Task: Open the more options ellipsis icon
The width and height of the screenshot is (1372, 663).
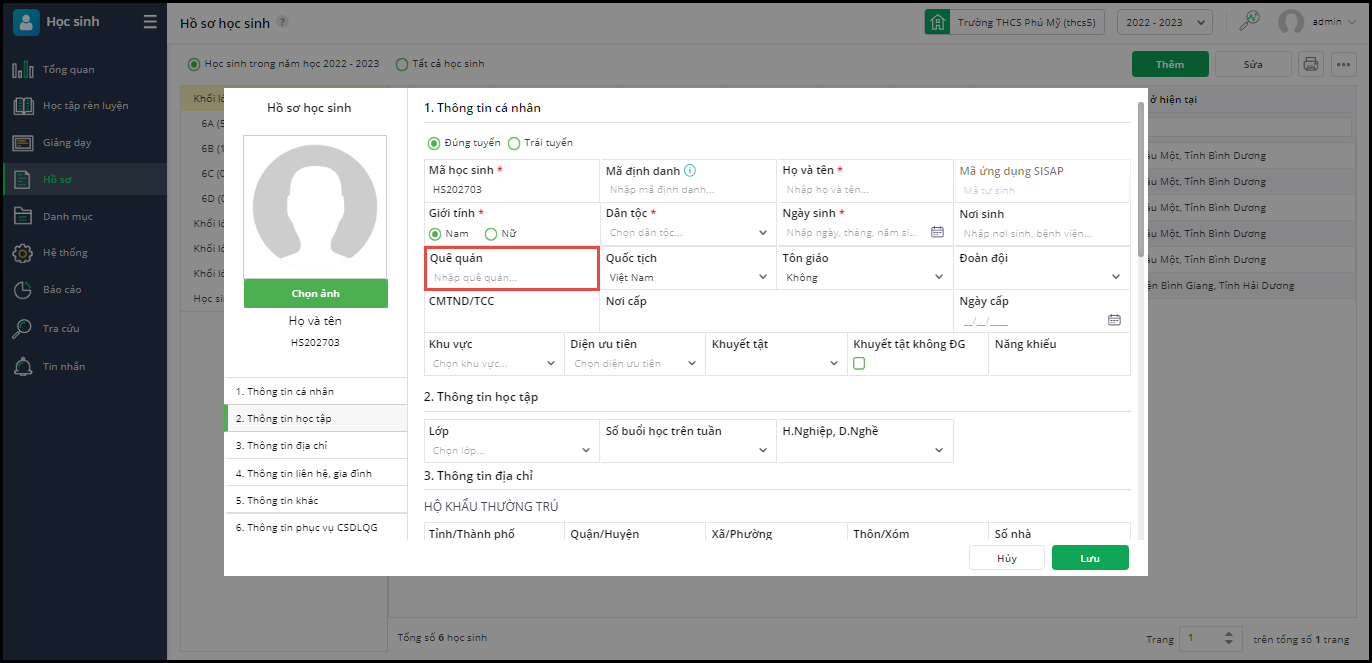Action: (1342, 64)
